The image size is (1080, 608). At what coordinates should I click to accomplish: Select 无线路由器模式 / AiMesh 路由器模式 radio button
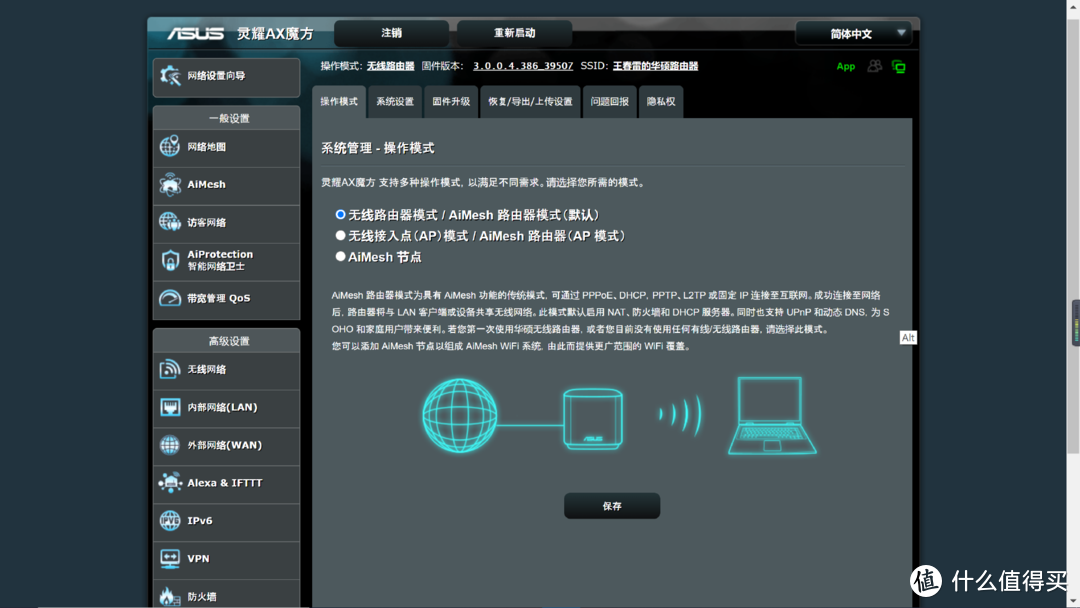tap(341, 214)
